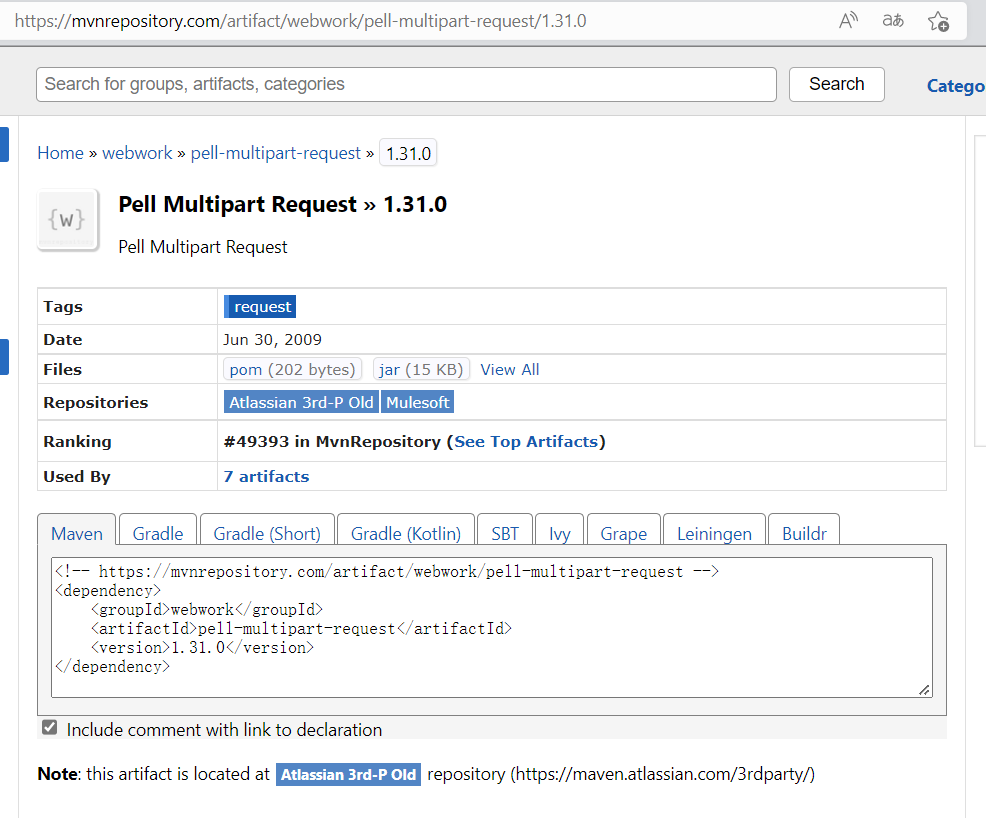
Task: Click the request tag
Action: coord(260,307)
